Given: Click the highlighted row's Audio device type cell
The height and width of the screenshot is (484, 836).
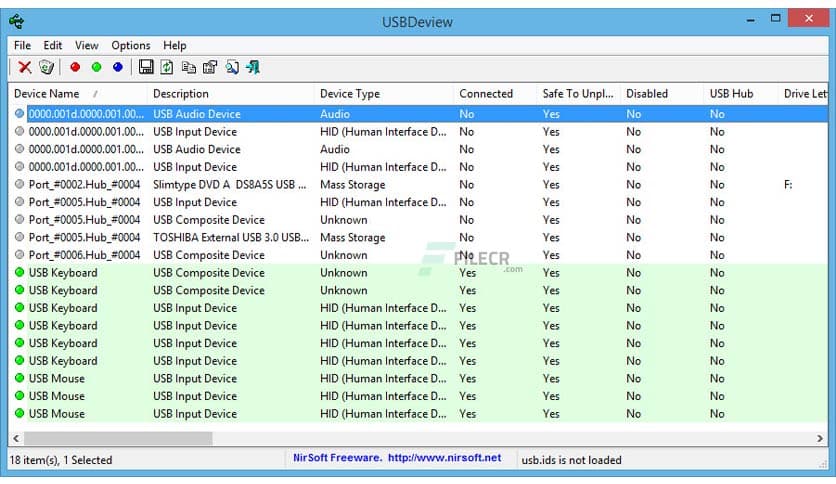Looking at the screenshot, I should pyautogui.click(x=335, y=114).
